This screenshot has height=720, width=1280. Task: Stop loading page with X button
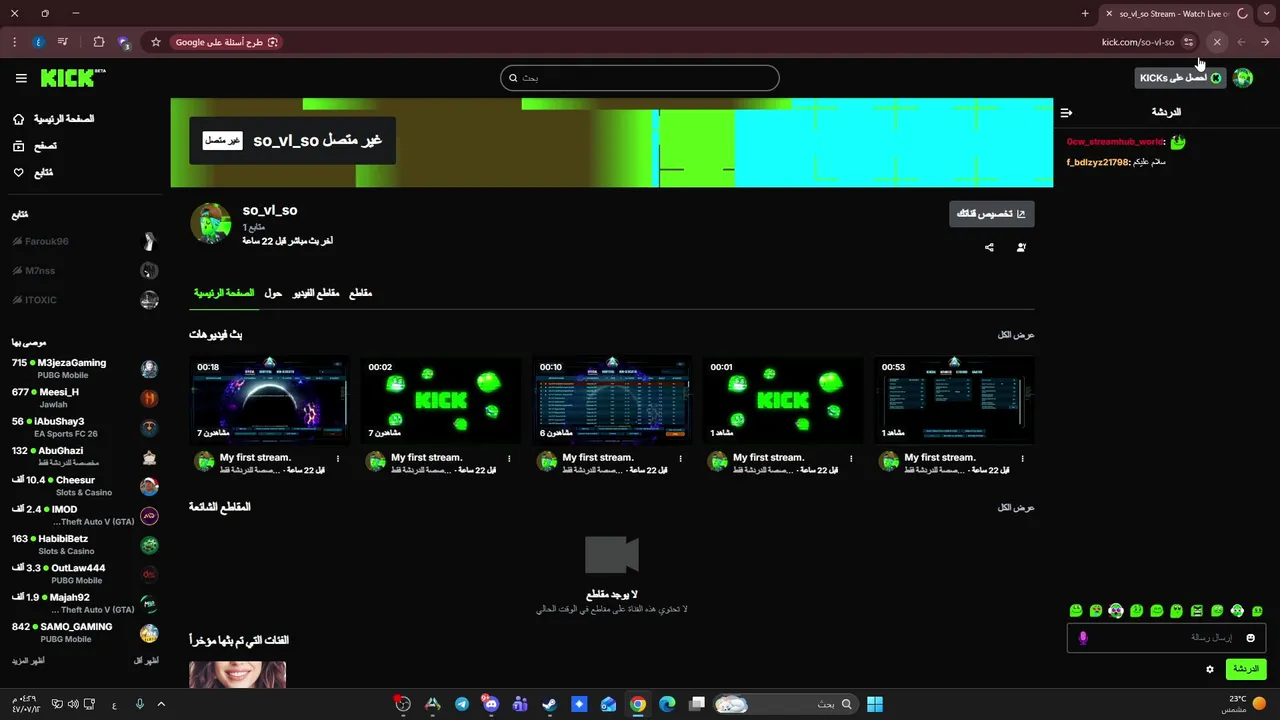[1217, 42]
